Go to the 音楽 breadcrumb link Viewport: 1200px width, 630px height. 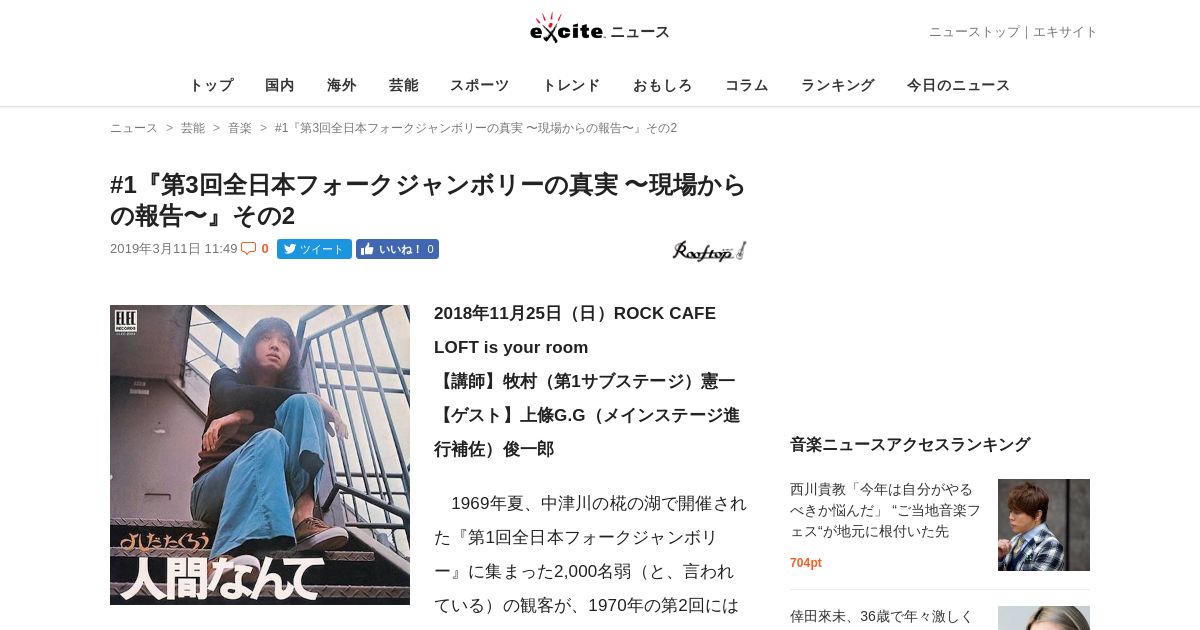pos(240,128)
